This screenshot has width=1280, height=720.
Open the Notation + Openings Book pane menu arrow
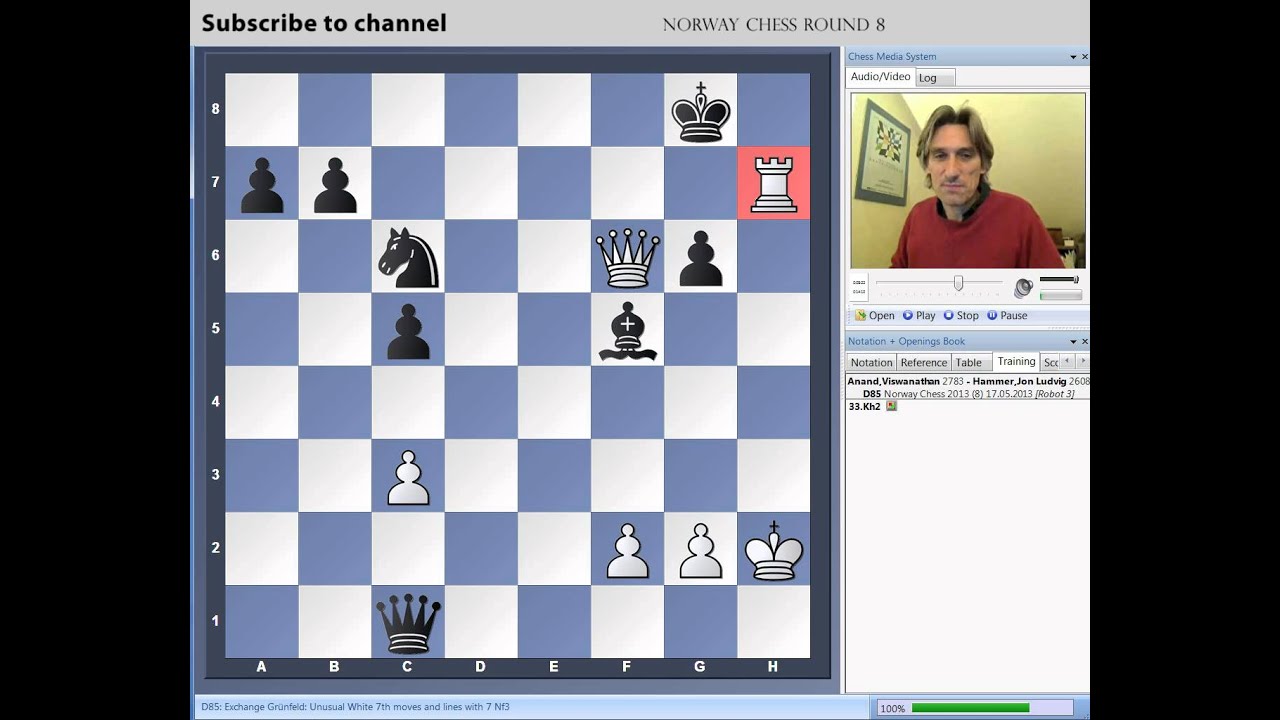[x=1073, y=341]
